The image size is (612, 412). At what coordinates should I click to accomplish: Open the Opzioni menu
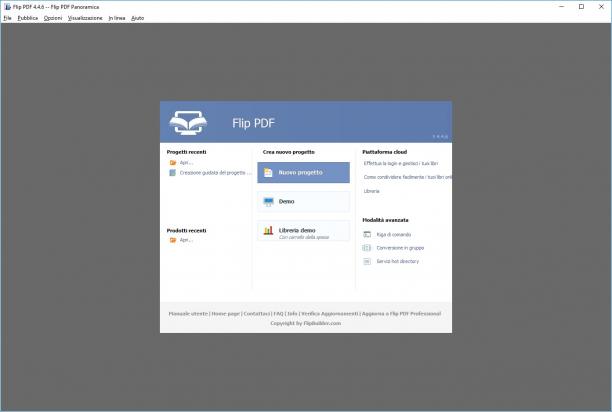(53, 18)
